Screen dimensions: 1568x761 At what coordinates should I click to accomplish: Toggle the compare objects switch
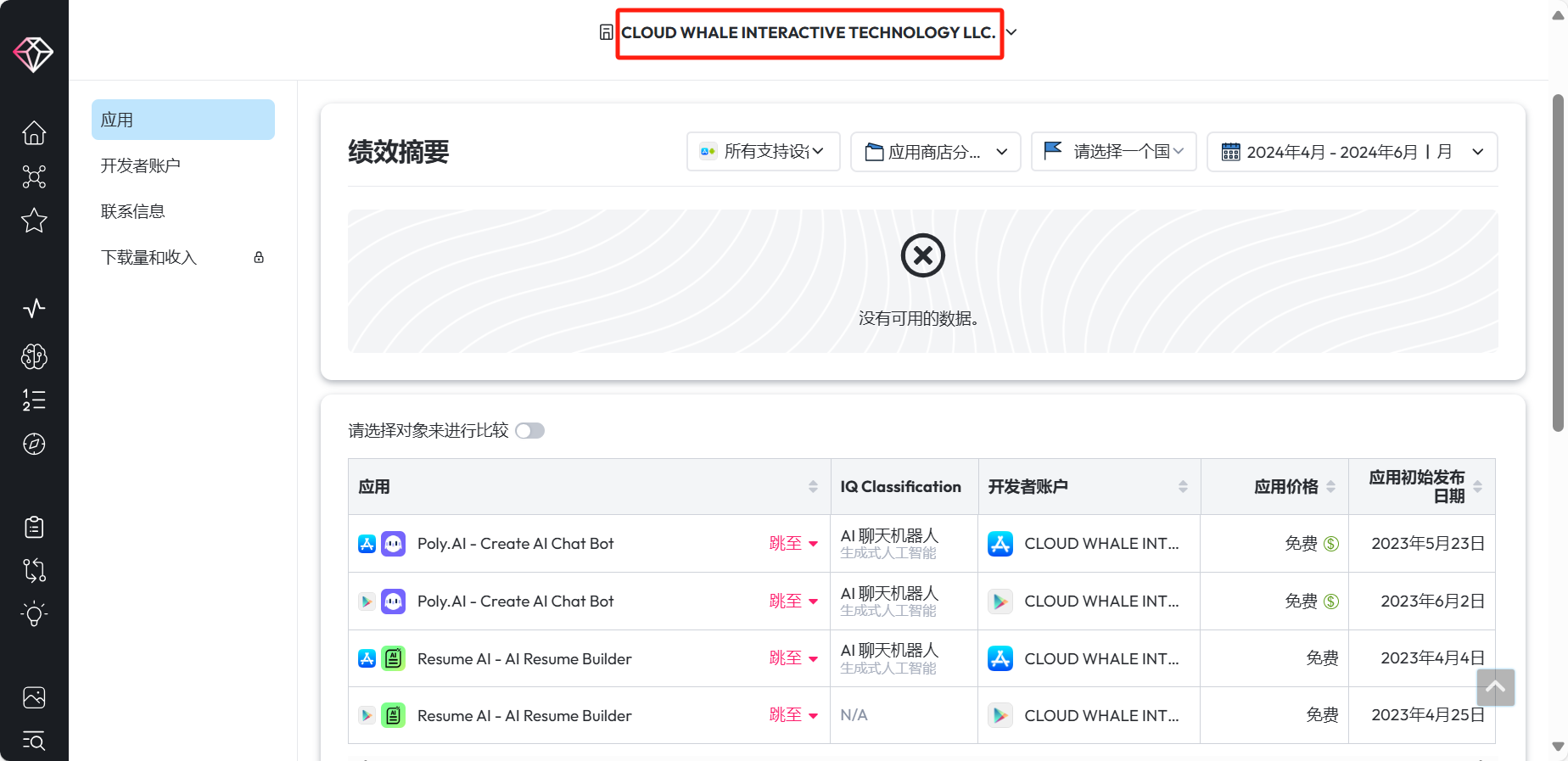pos(530,431)
